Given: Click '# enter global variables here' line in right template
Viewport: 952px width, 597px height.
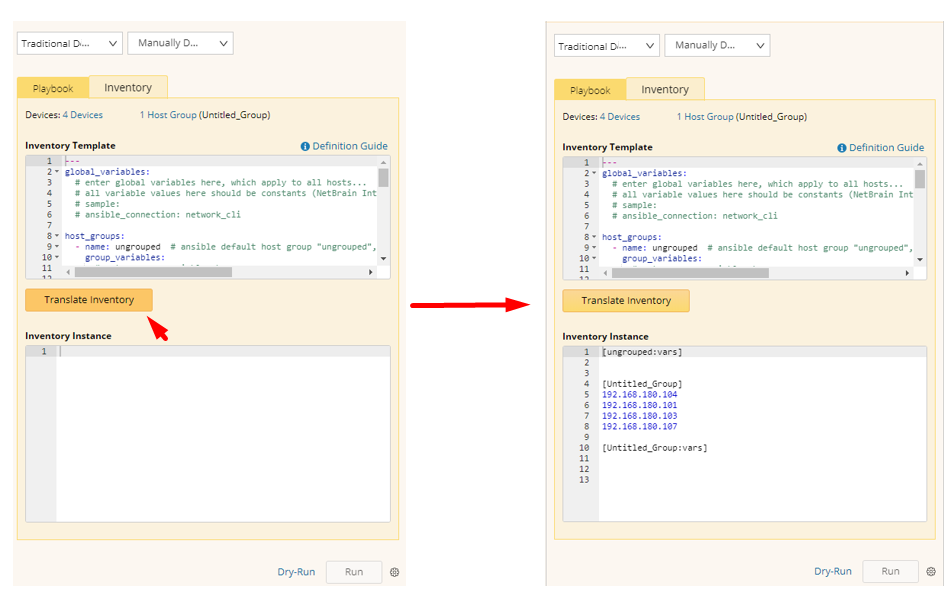Looking at the screenshot, I should pyautogui.click(x=757, y=184).
